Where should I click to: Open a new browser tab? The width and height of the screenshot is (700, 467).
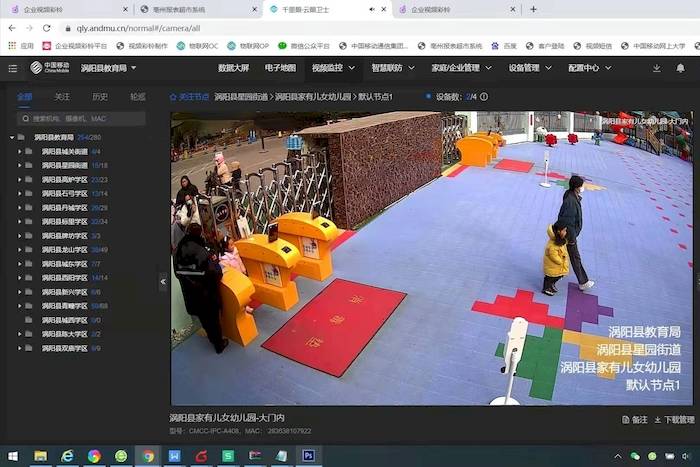[x=533, y=9]
